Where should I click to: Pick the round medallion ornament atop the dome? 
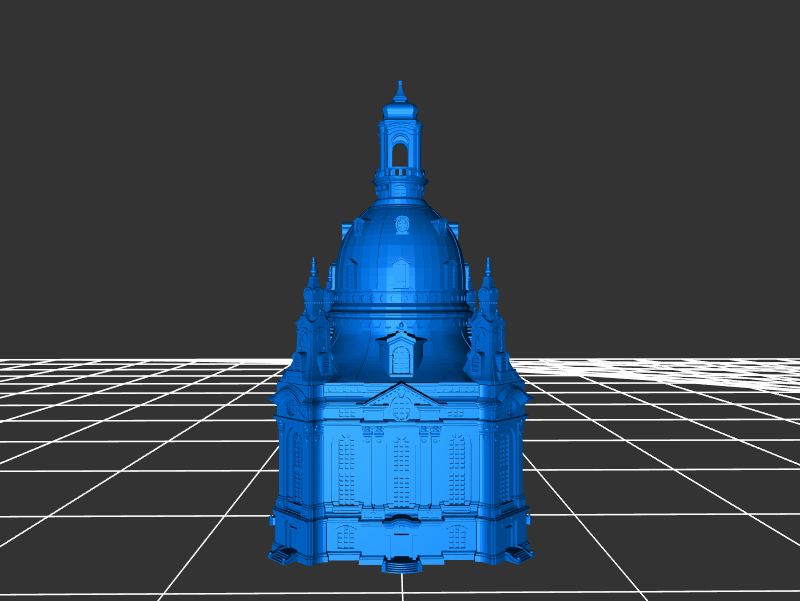point(401,224)
